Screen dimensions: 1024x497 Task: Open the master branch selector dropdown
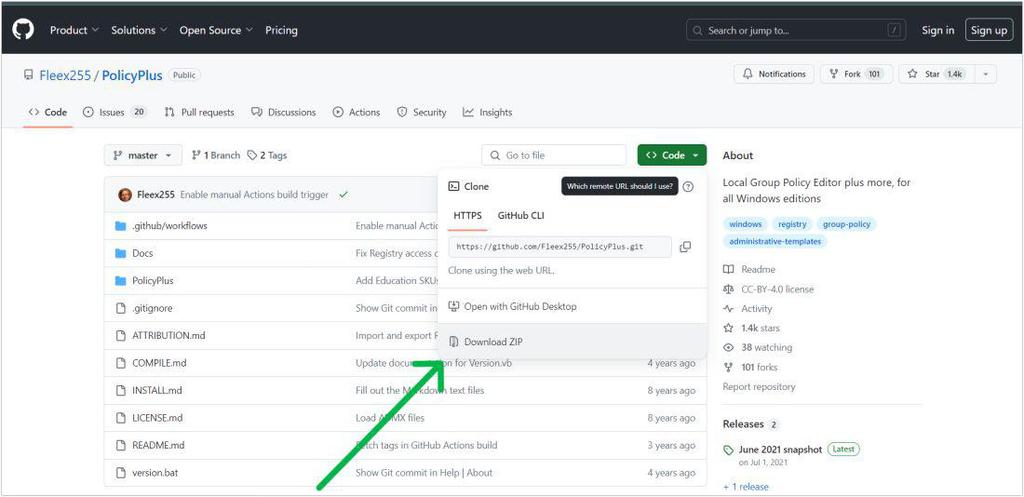point(143,155)
